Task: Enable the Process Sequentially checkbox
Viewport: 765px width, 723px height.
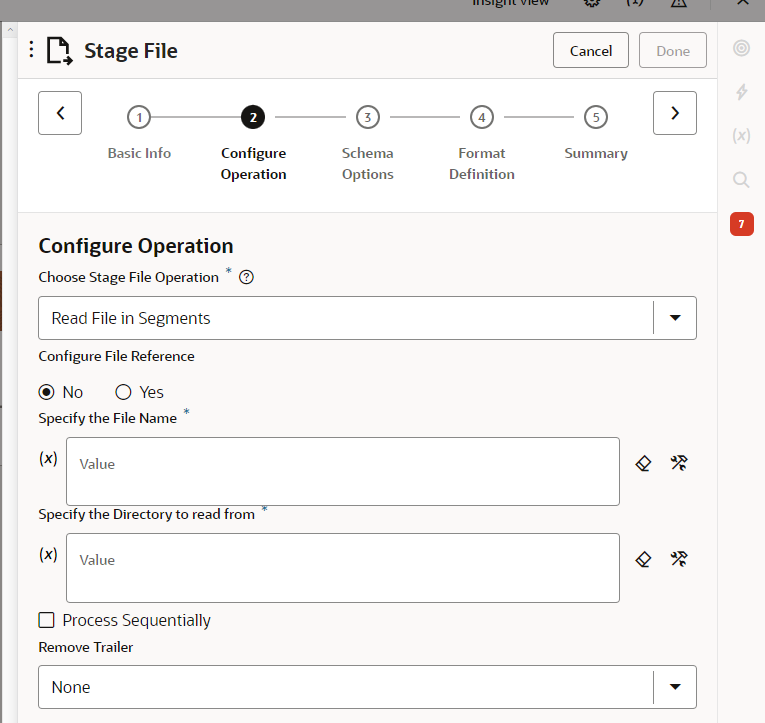Action: [46, 620]
